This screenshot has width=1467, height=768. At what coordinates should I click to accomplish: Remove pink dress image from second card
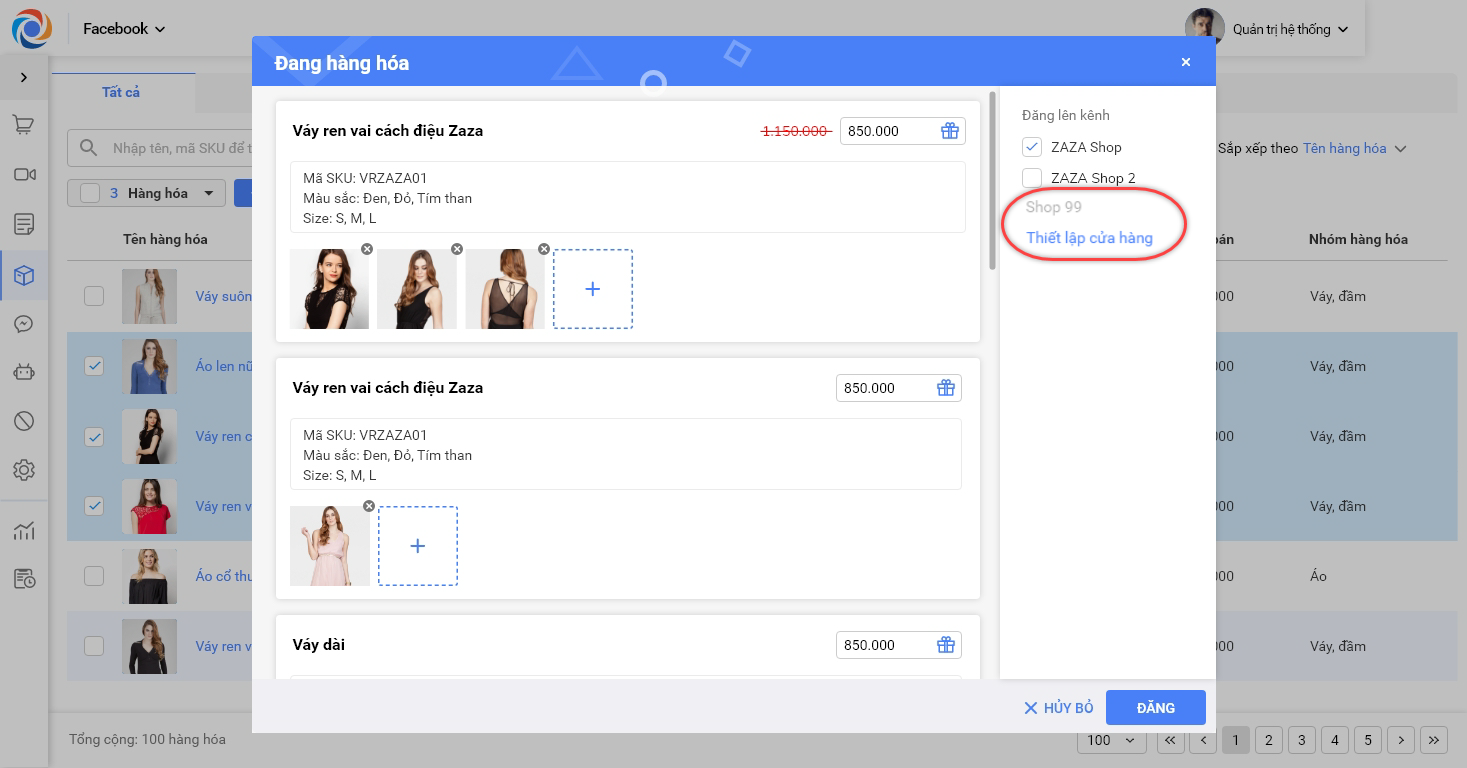tap(369, 506)
